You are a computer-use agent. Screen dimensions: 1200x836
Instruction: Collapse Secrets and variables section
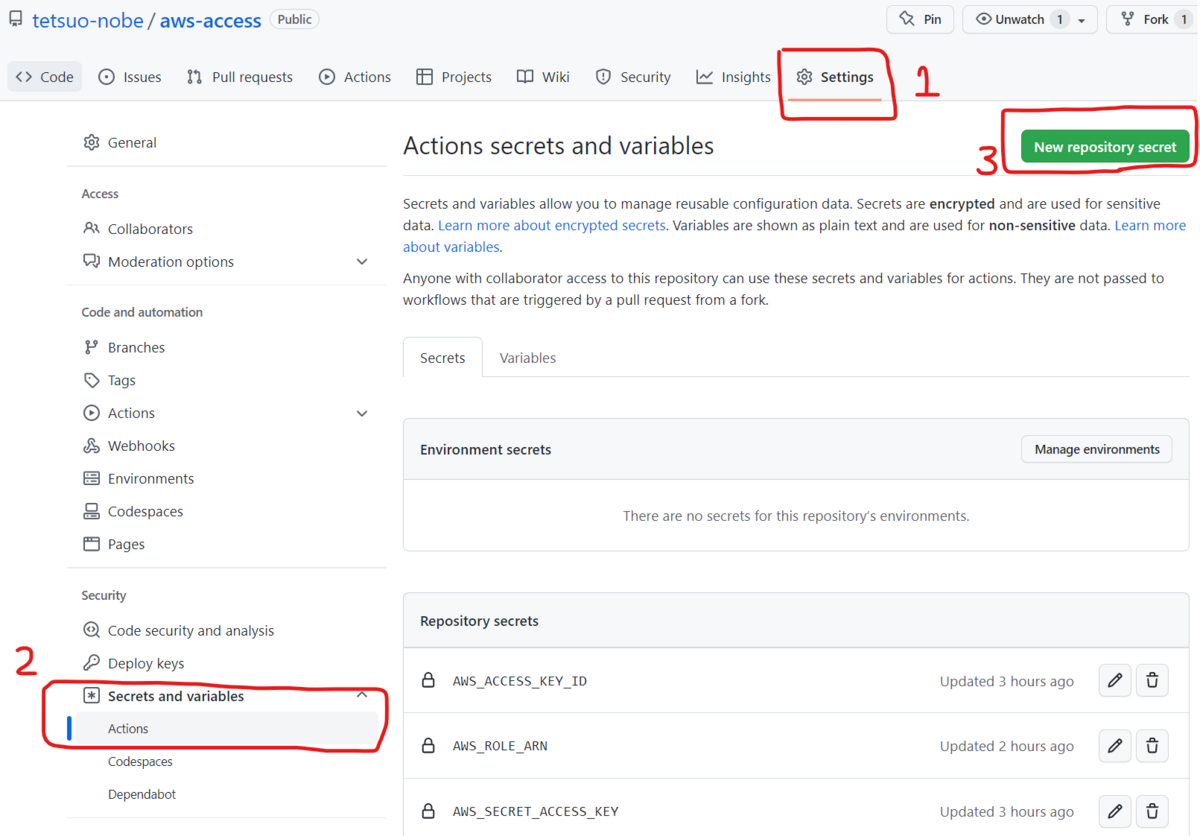pos(362,695)
